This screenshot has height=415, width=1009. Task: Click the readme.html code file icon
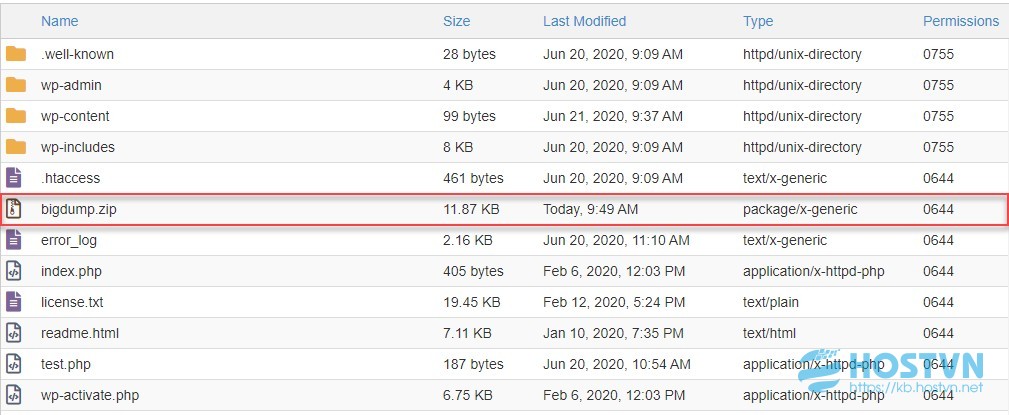[14, 333]
